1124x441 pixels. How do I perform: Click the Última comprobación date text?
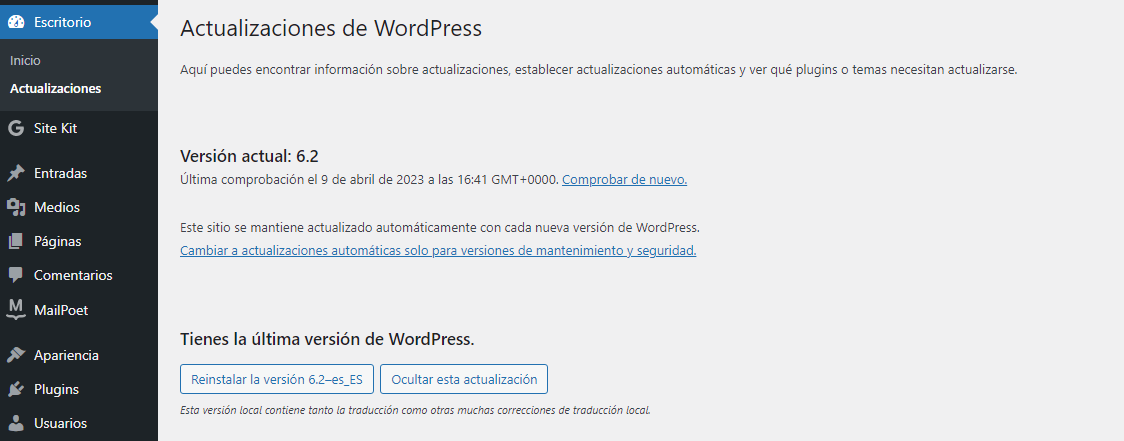(369, 179)
